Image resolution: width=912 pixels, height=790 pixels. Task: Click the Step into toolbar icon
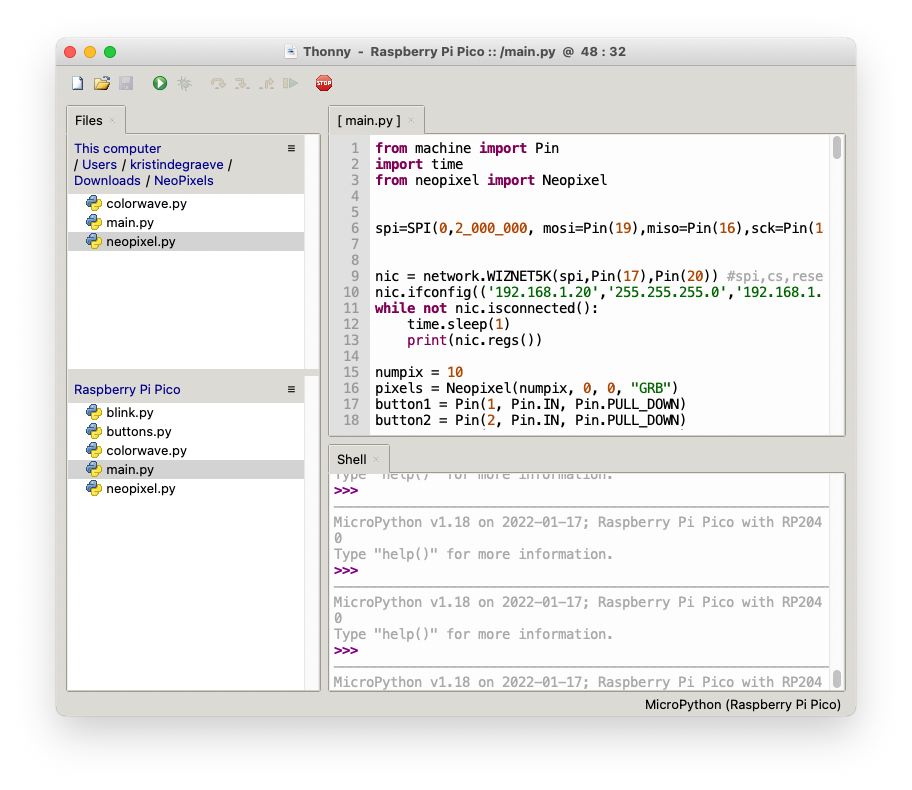point(242,84)
